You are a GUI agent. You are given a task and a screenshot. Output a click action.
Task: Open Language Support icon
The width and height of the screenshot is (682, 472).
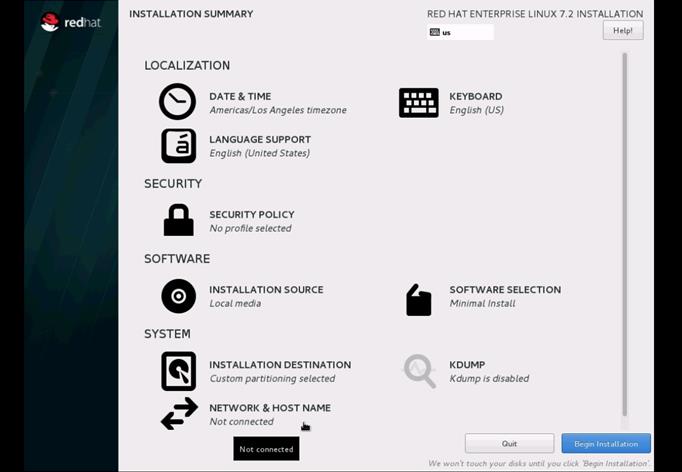(x=178, y=146)
